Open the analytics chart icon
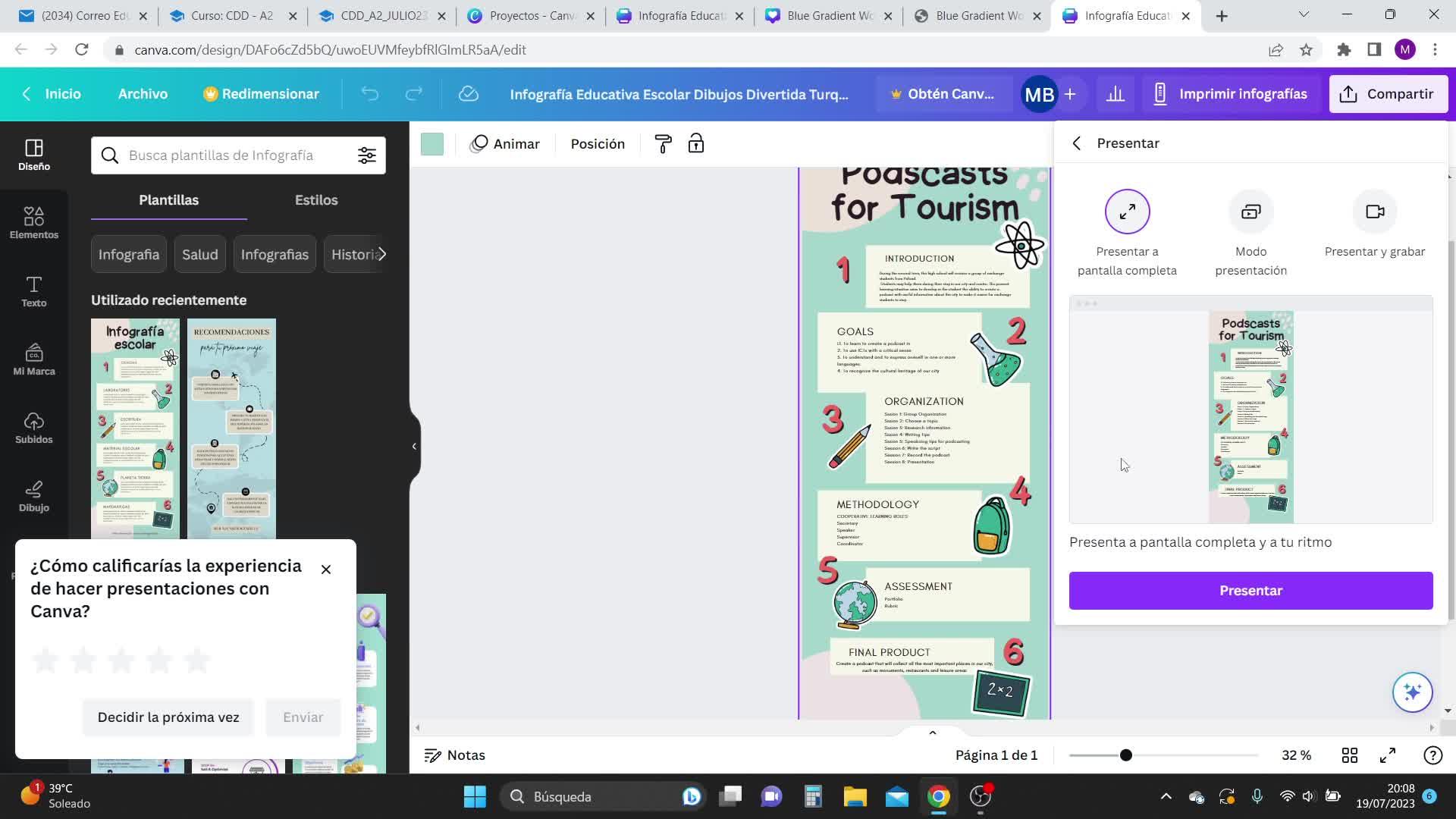This screenshot has height=819, width=1456. 1115,94
